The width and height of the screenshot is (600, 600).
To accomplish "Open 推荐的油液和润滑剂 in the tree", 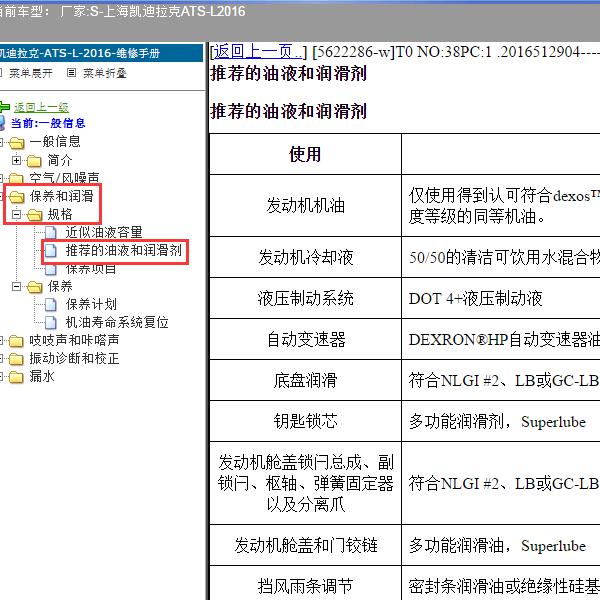I will 123,250.
